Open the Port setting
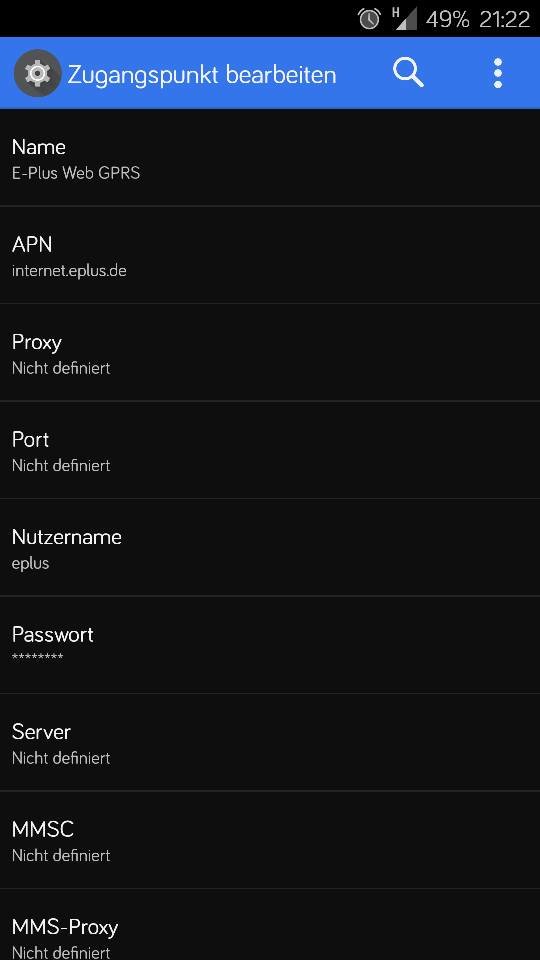The width and height of the screenshot is (540, 960). point(270,450)
